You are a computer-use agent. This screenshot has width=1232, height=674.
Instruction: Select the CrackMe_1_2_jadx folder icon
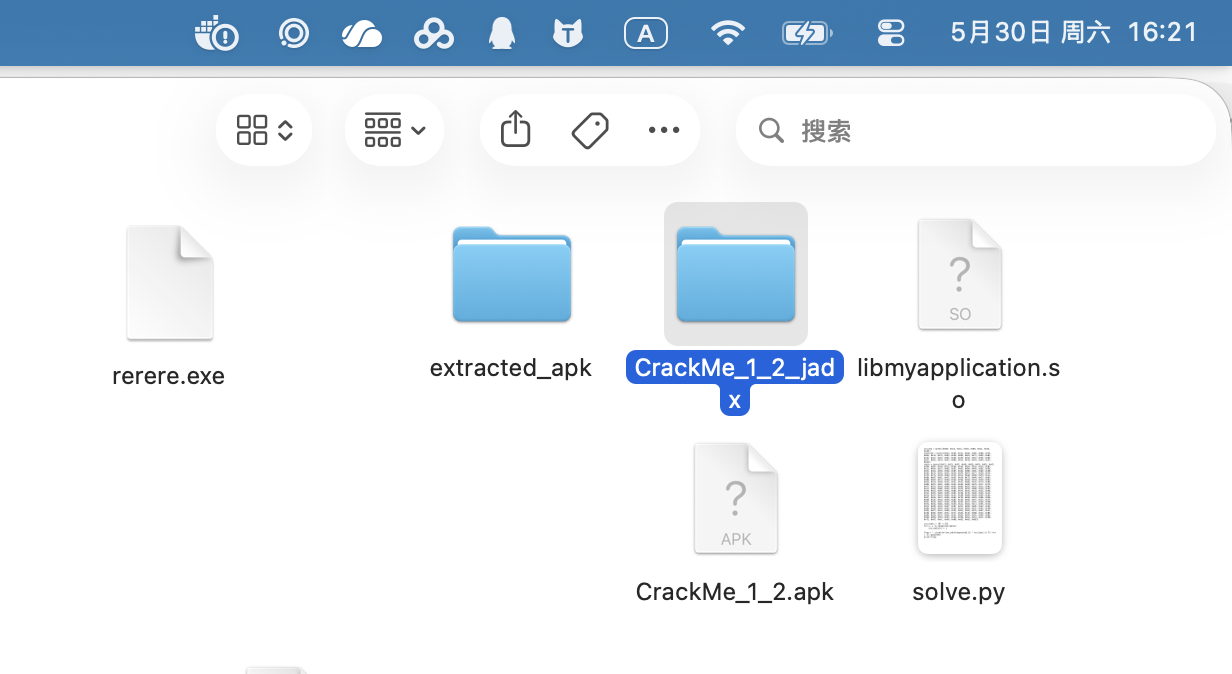[x=735, y=274]
